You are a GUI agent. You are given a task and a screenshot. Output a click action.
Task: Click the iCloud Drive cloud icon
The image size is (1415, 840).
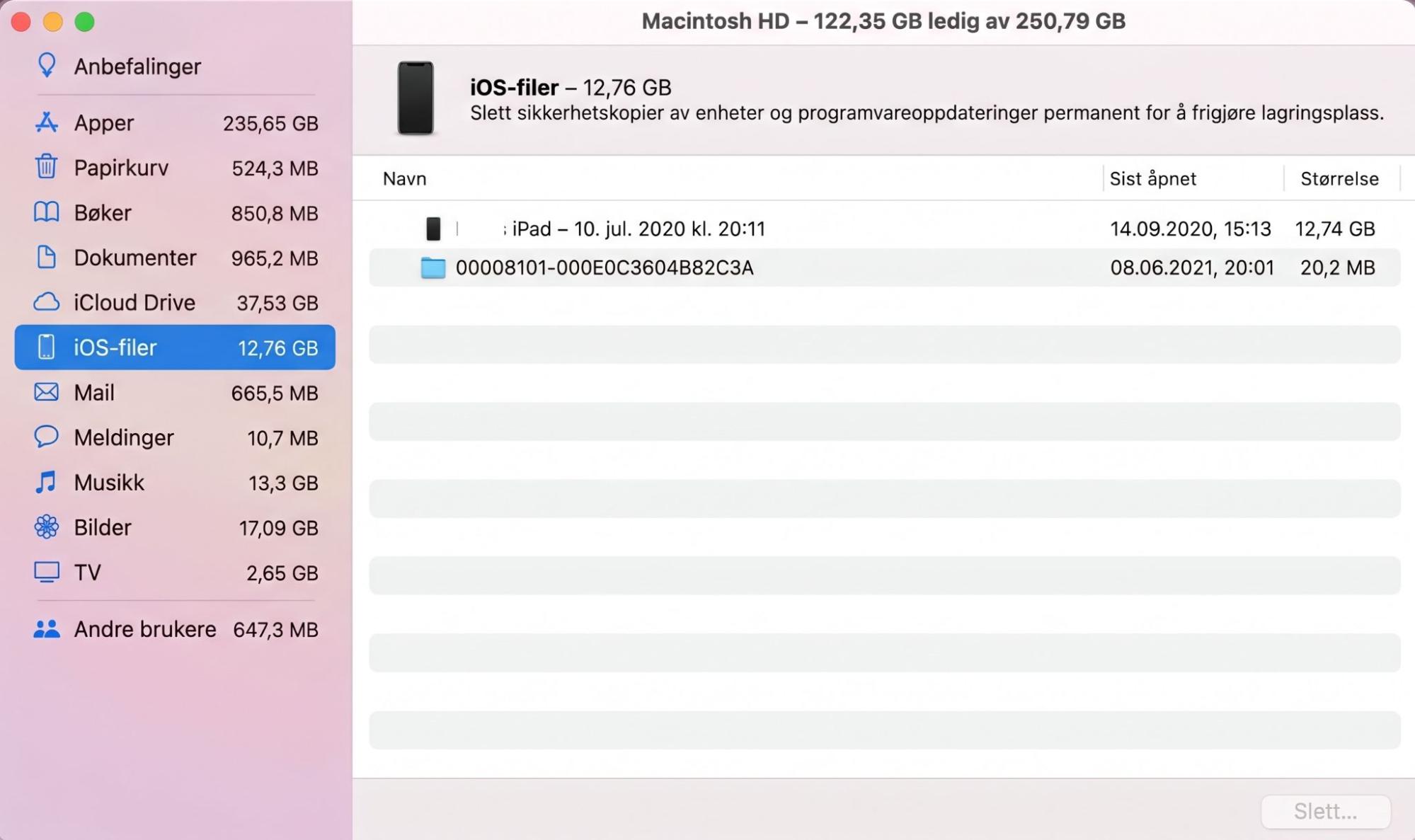tap(47, 302)
